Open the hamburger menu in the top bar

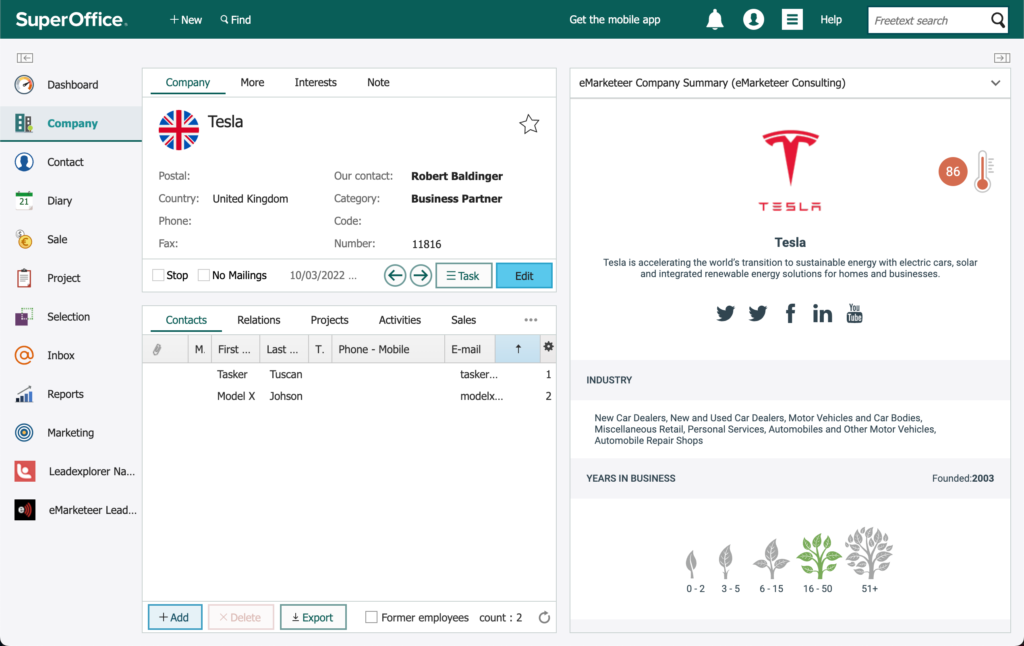point(792,20)
